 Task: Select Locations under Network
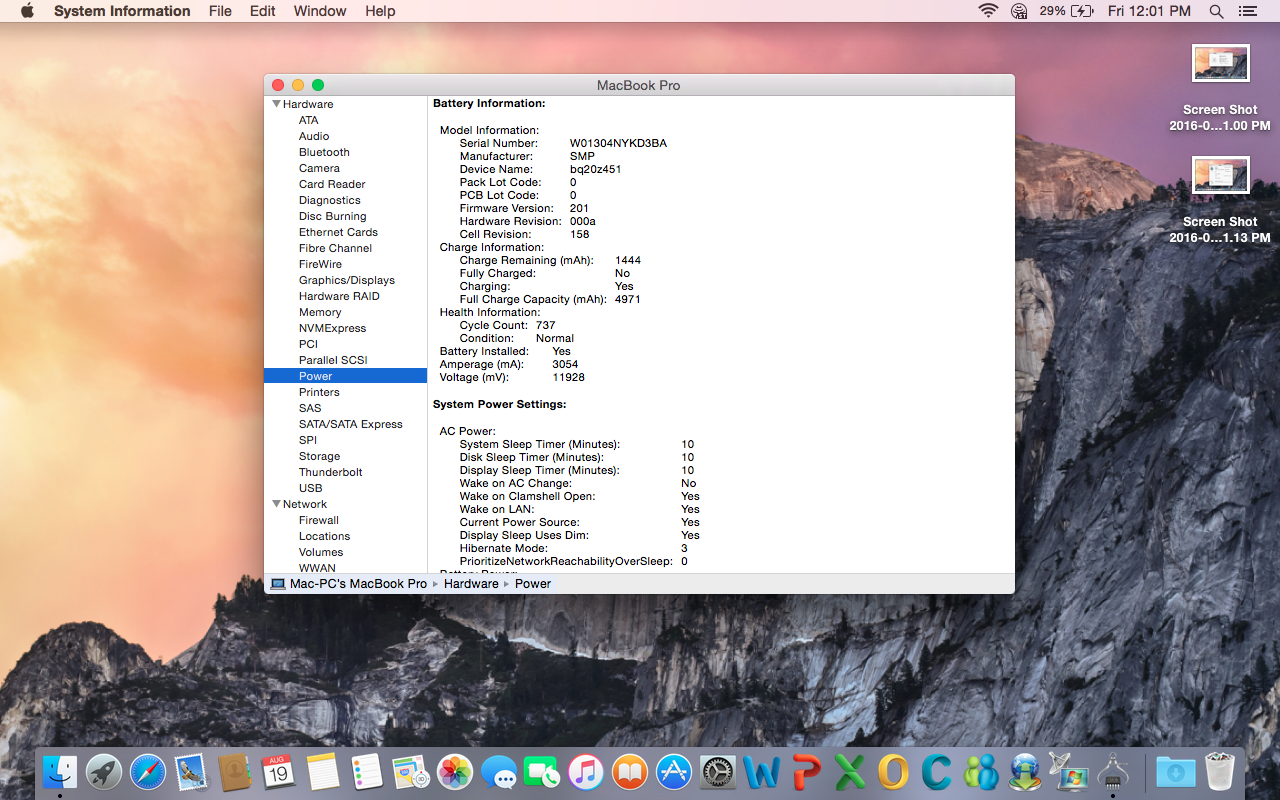[324, 536]
